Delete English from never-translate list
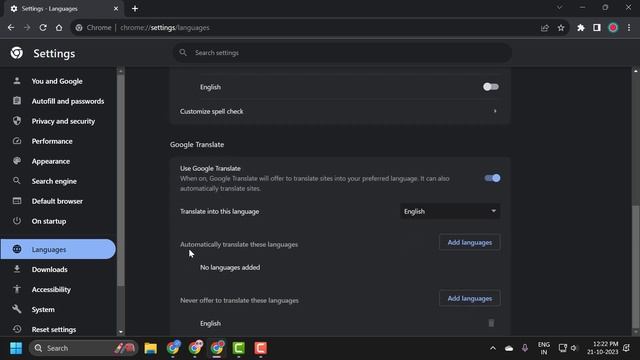Image resolution: width=640 pixels, height=360 pixels. (x=491, y=323)
